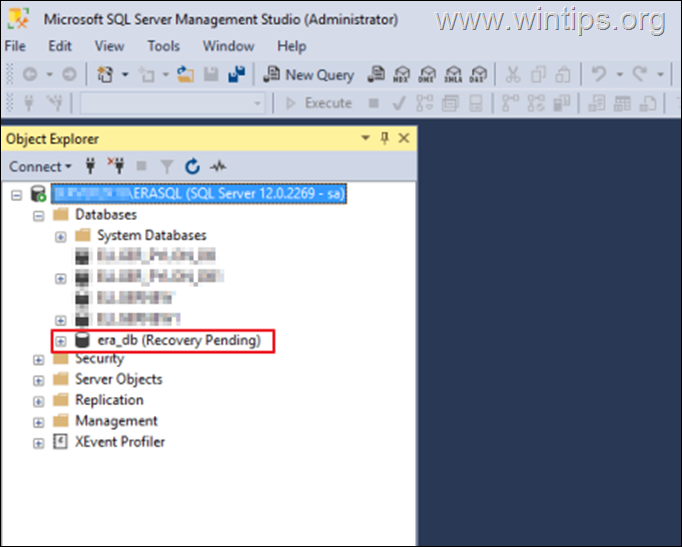682x547 pixels.
Task: Open the available databases combo box
Action: click(x=173, y=103)
